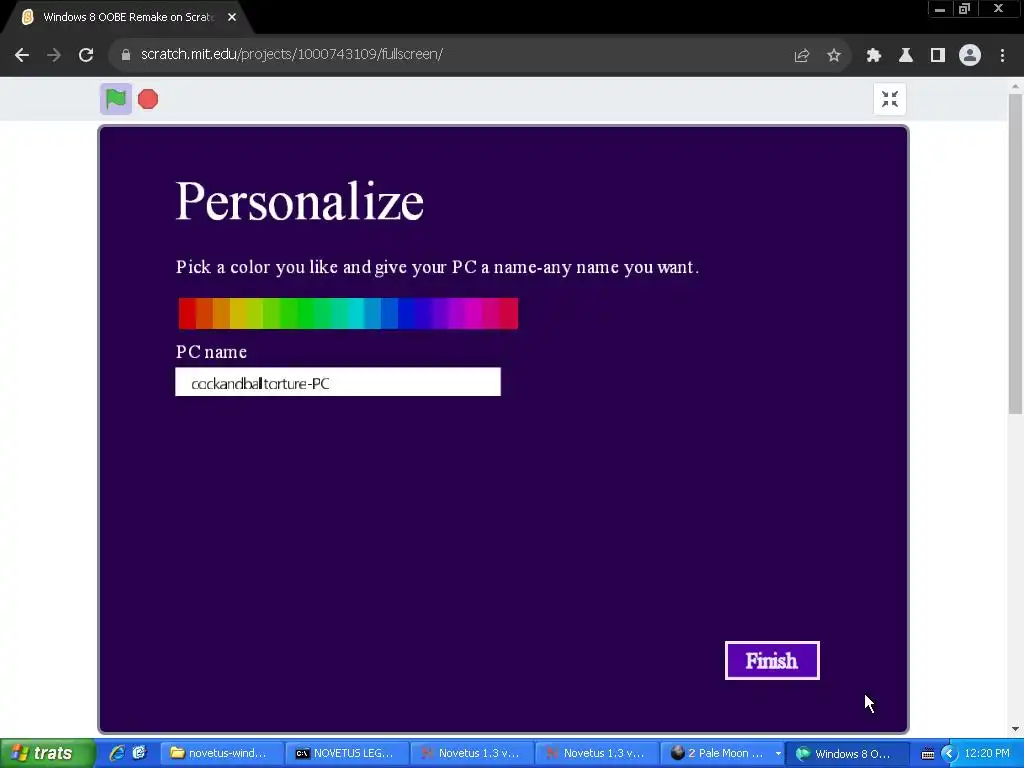Close the Windows 8 OOBE Remake tab
The image size is (1024, 768).
click(x=232, y=18)
